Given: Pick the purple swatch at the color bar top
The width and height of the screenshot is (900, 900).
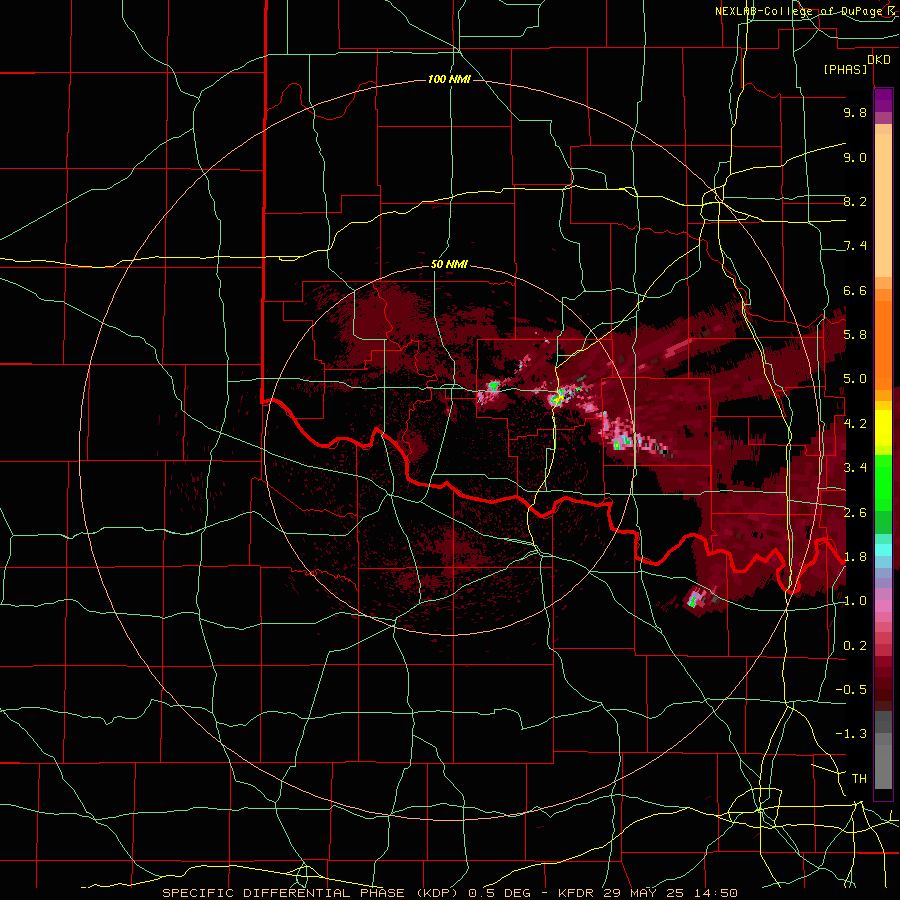Looking at the screenshot, I should point(883,100).
